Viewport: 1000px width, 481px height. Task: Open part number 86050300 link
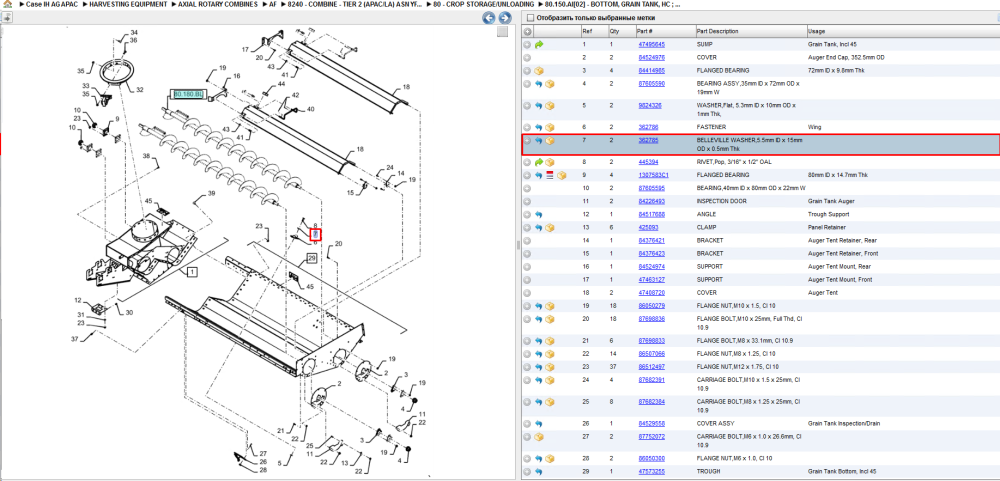651,459
